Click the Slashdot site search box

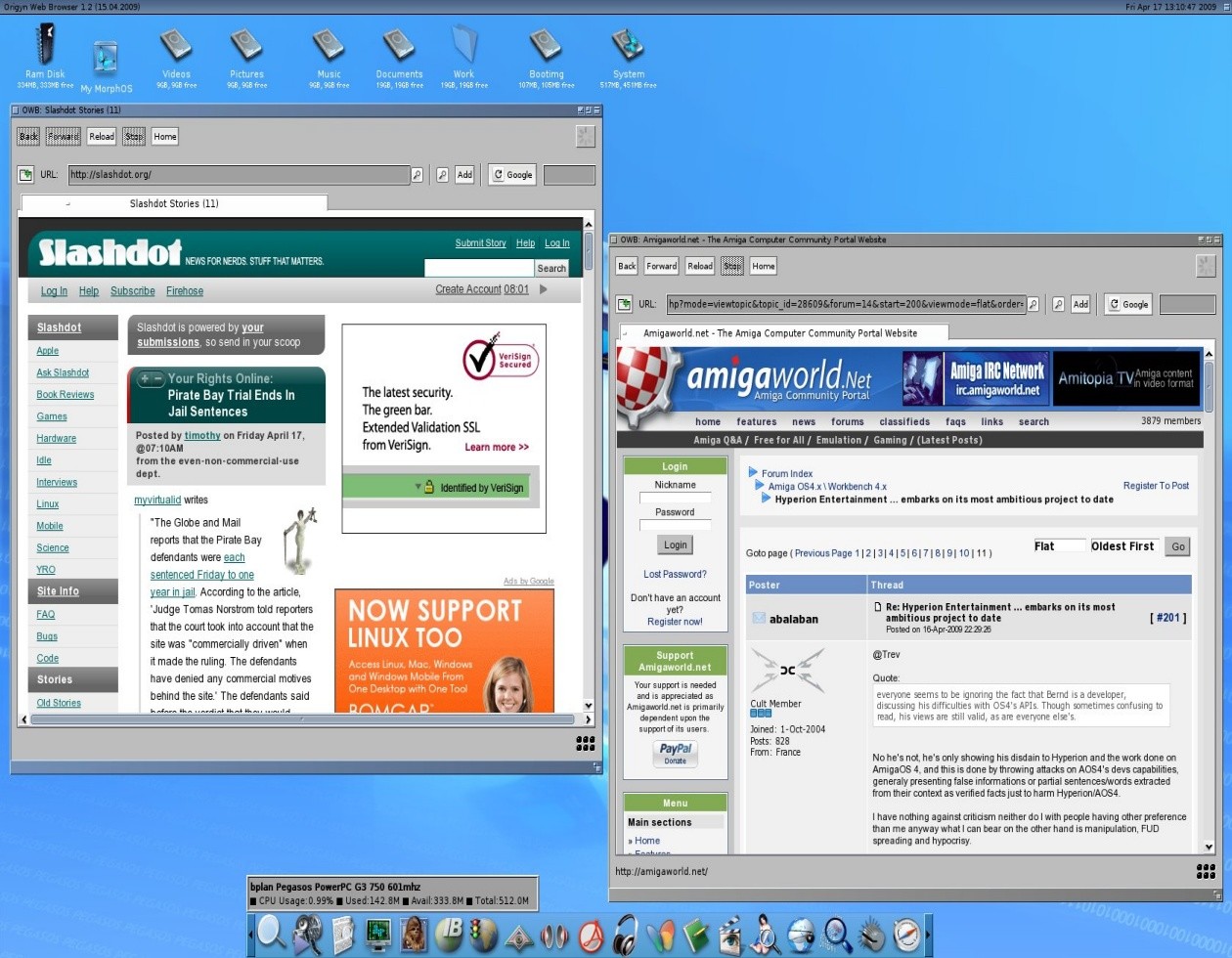tap(479, 267)
